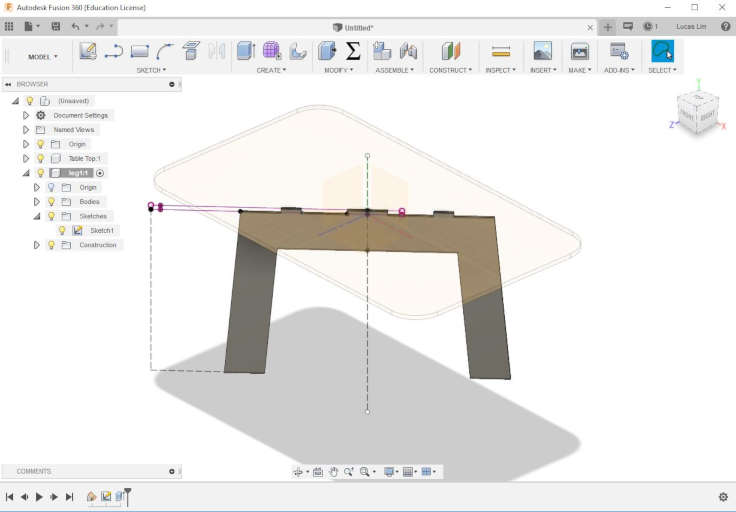
Task: Choose the Extrude tool in Create group
Action: [x=245, y=51]
